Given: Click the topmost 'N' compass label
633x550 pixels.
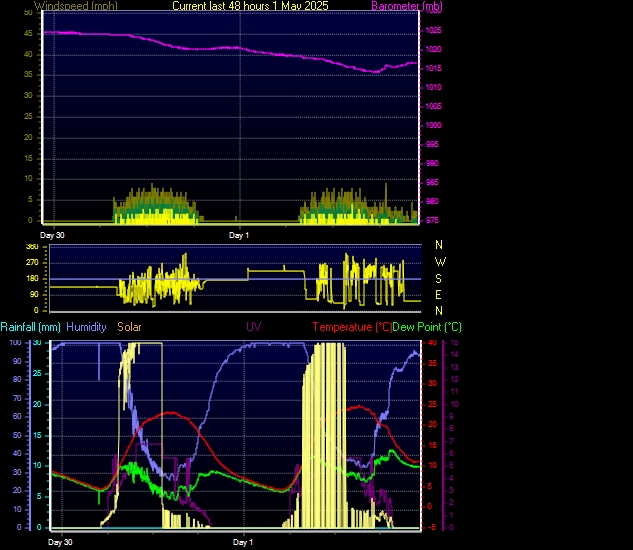Looking at the screenshot, I should tap(439, 245).
